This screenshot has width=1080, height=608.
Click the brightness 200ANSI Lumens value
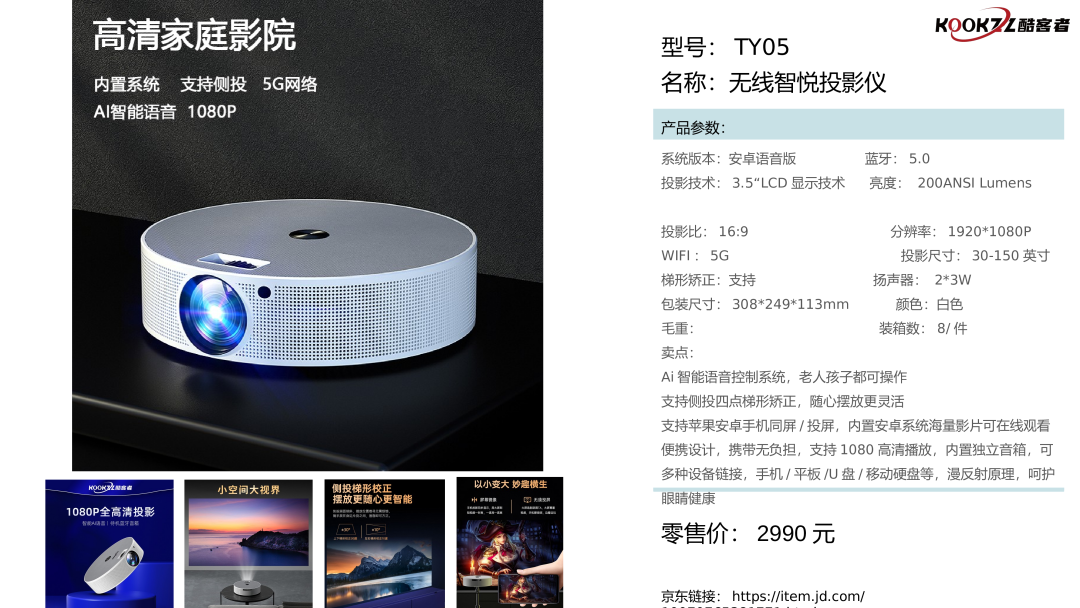click(x=974, y=183)
